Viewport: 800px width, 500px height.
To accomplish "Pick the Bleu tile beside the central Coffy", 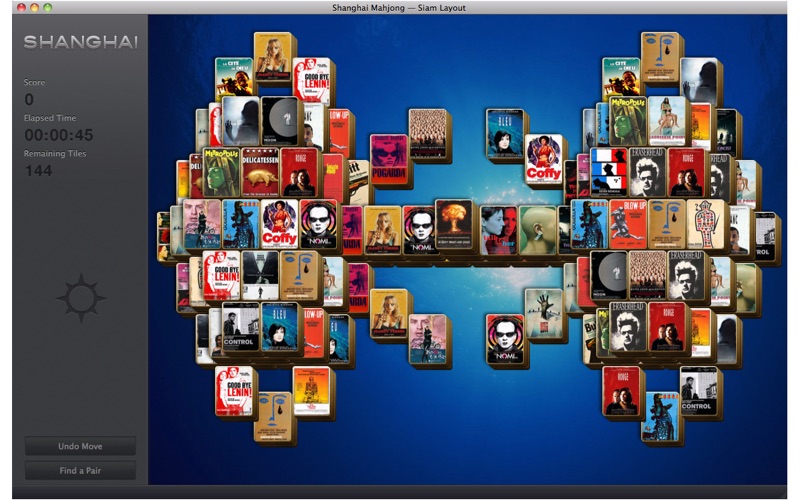I will coord(505,134).
